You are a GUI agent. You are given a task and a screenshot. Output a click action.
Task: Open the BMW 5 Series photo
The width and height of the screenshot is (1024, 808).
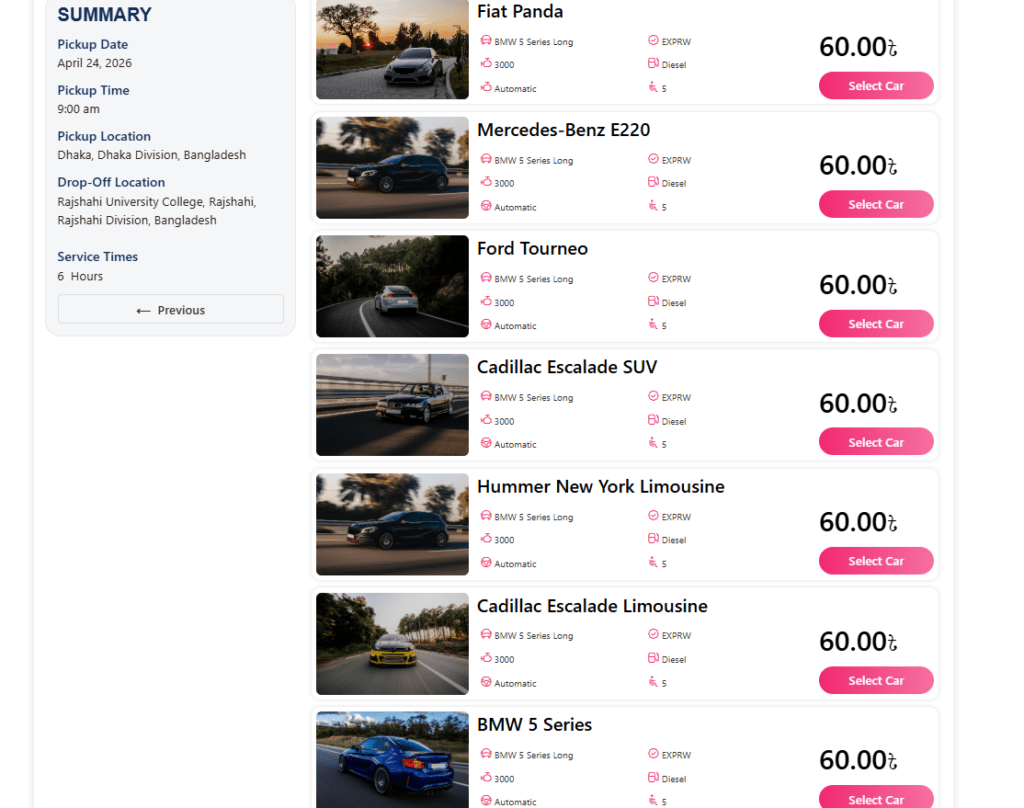(392, 760)
